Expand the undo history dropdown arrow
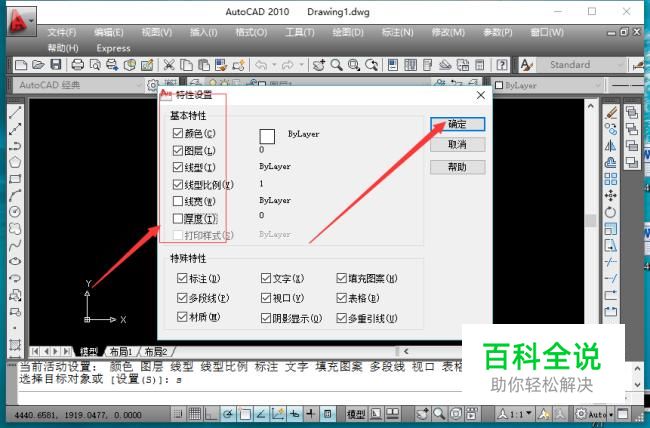Viewport: 650px width, 428px height. click(x=274, y=65)
